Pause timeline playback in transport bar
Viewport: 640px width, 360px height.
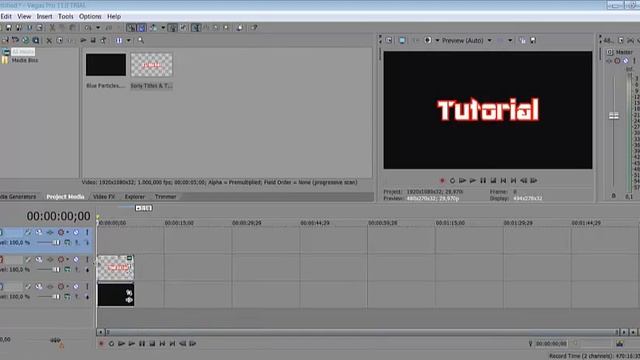[142, 344]
